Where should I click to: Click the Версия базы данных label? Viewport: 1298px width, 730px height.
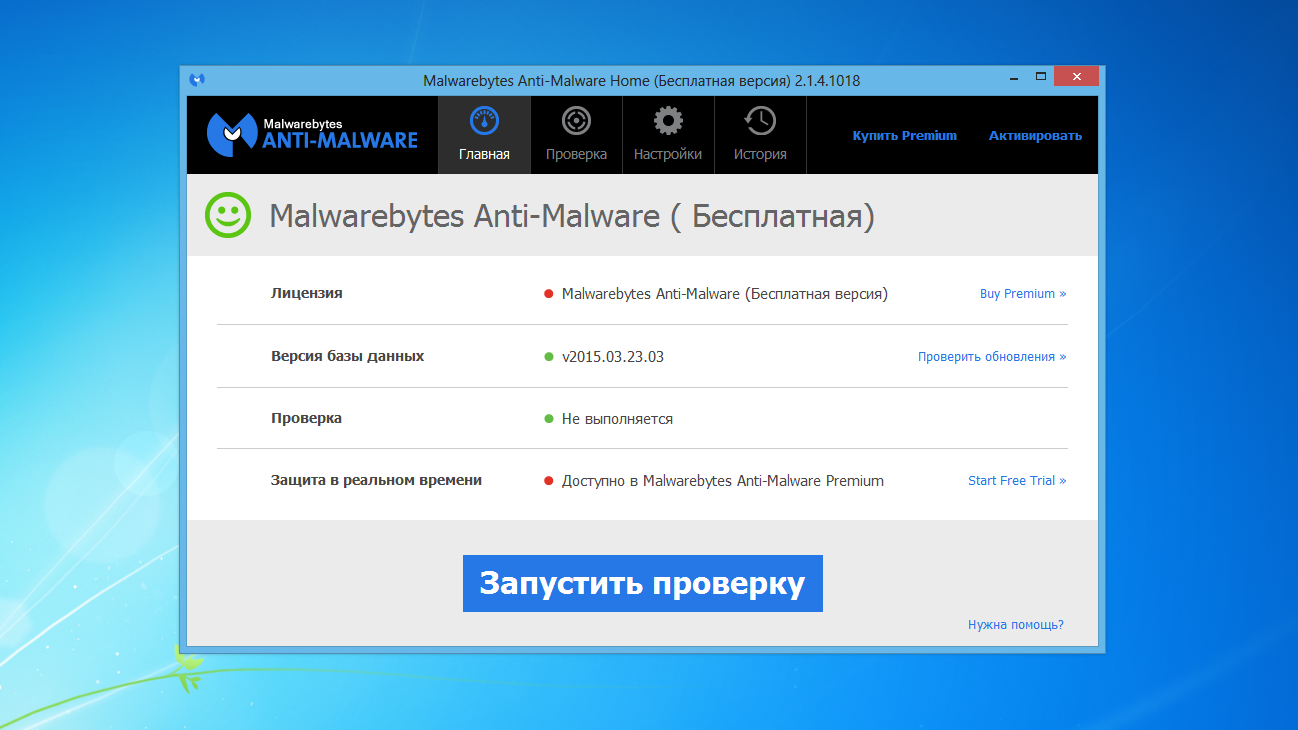point(348,356)
